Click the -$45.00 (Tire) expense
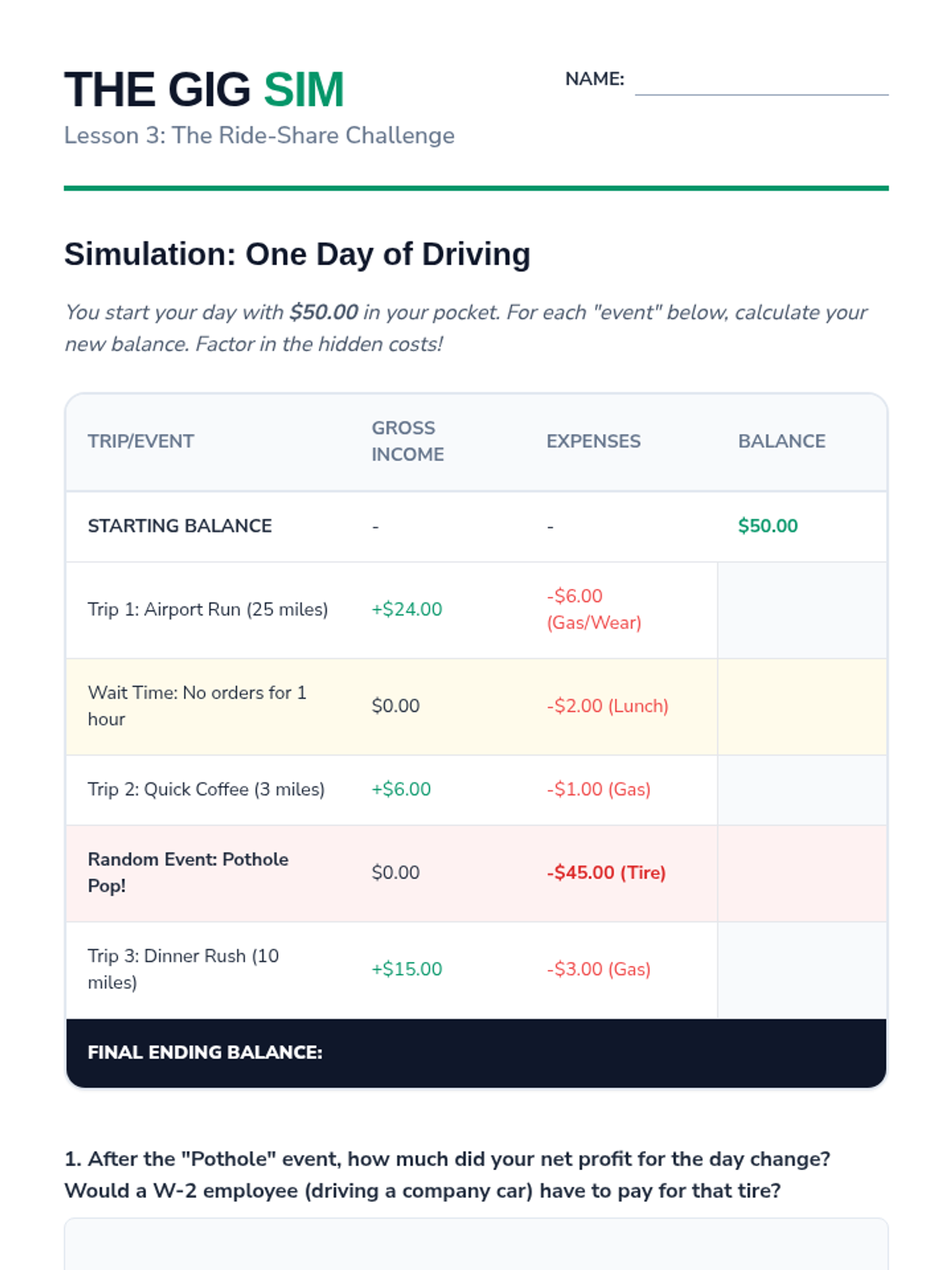Image resolution: width=952 pixels, height=1270 pixels. (x=606, y=873)
